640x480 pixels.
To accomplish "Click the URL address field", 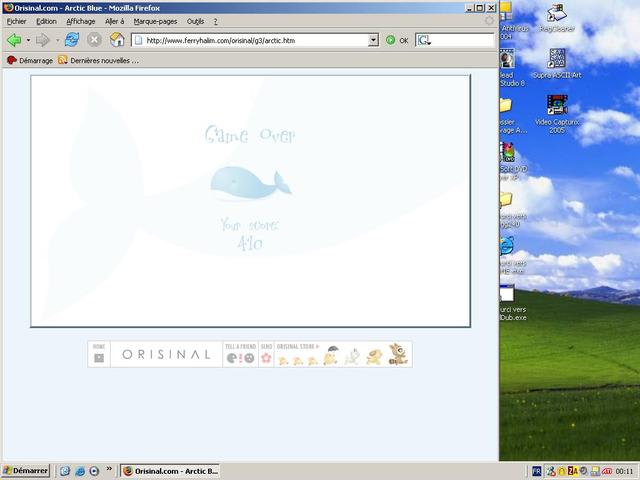I will pos(251,40).
